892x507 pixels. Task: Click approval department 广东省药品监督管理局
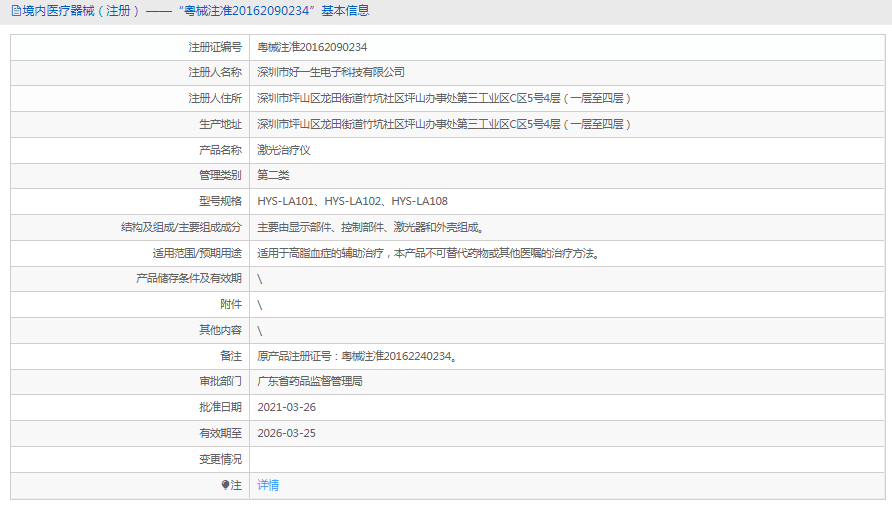tap(309, 381)
